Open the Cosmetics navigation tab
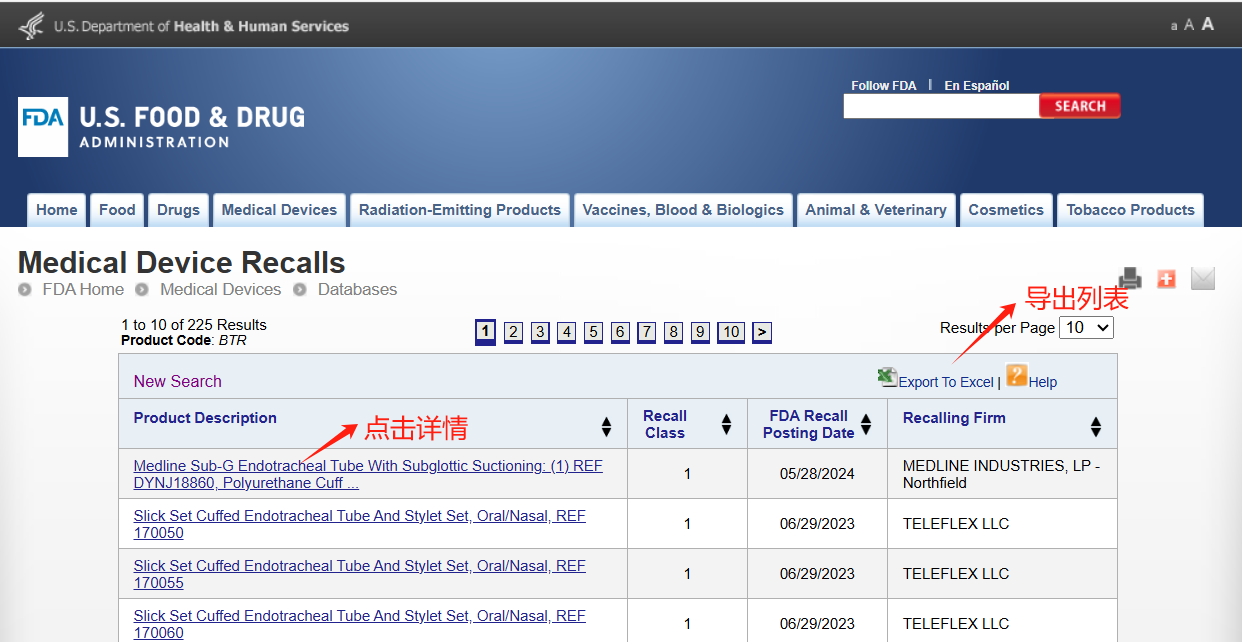 1006,210
